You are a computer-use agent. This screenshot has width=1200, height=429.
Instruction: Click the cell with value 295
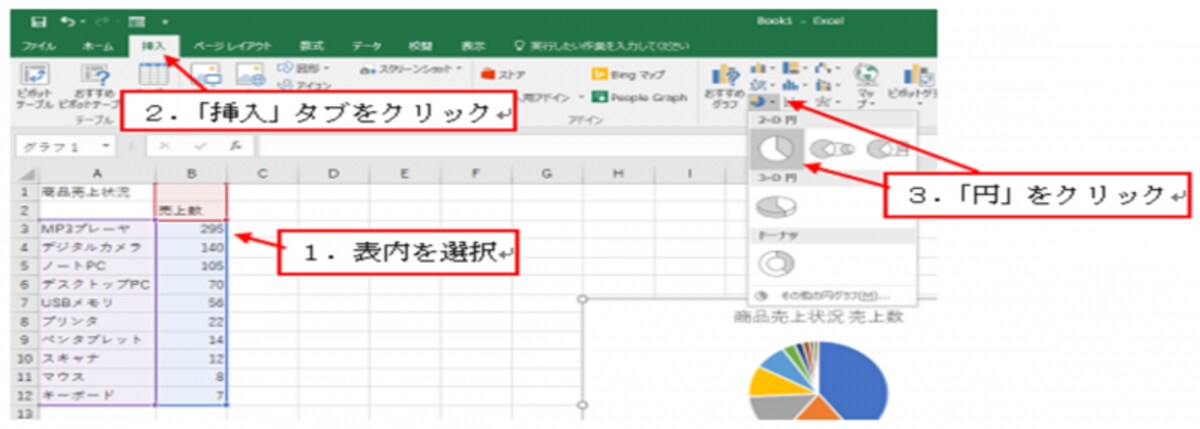click(x=191, y=228)
